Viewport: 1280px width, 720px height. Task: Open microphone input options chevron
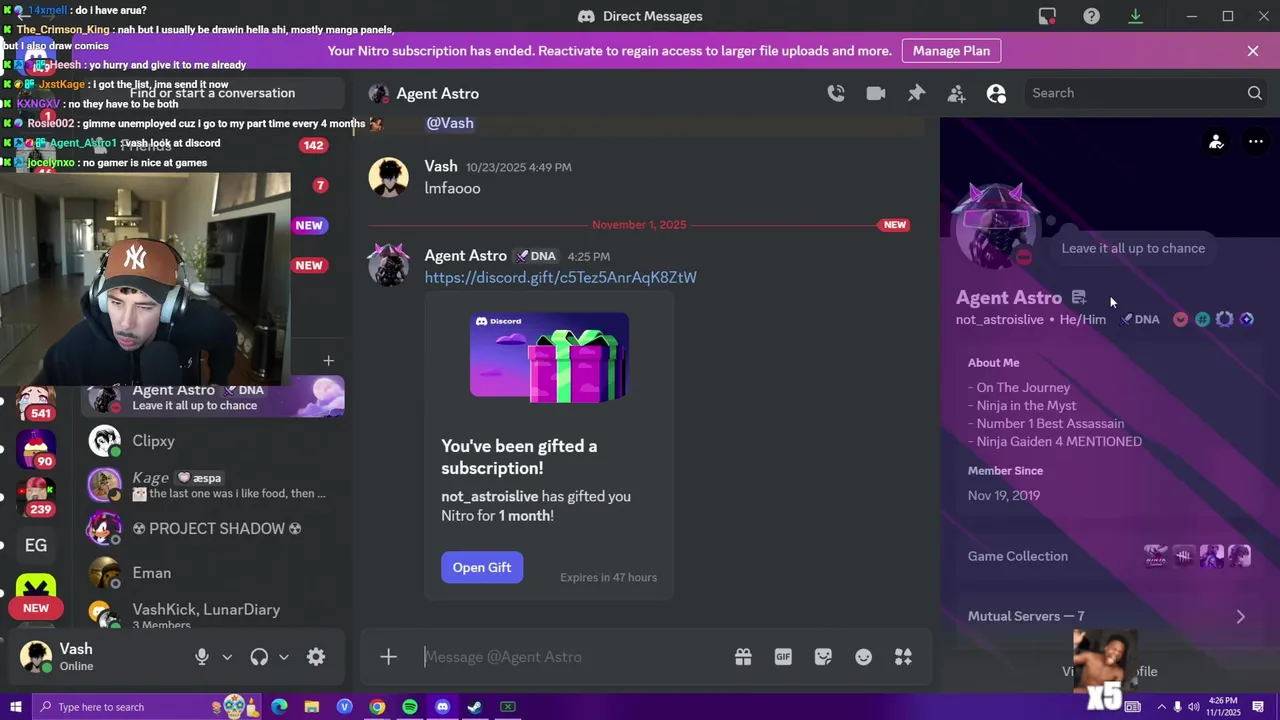(x=227, y=657)
